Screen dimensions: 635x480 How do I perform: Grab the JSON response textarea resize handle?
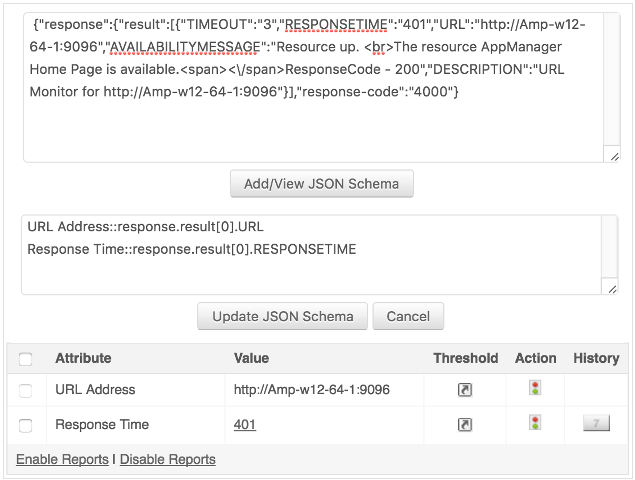(613, 155)
